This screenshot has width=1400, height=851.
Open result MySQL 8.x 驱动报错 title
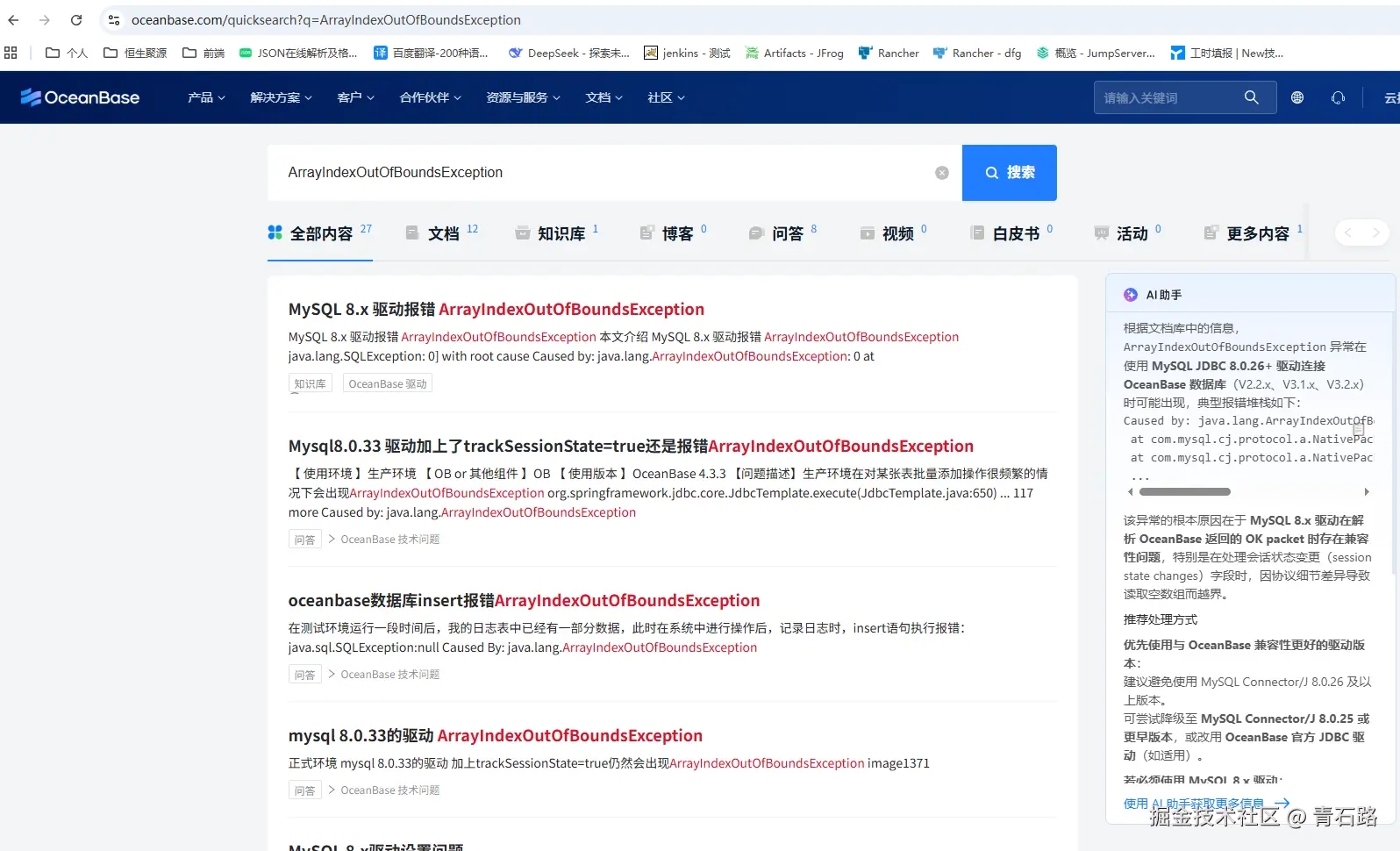pyautogui.click(x=496, y=309)
